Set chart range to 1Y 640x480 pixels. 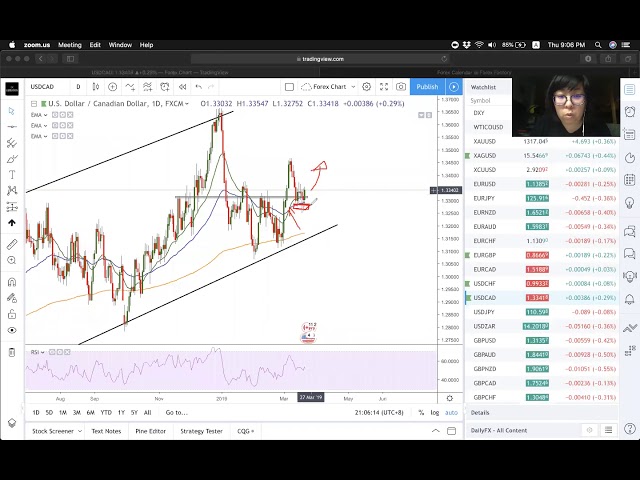coord(121,412)
